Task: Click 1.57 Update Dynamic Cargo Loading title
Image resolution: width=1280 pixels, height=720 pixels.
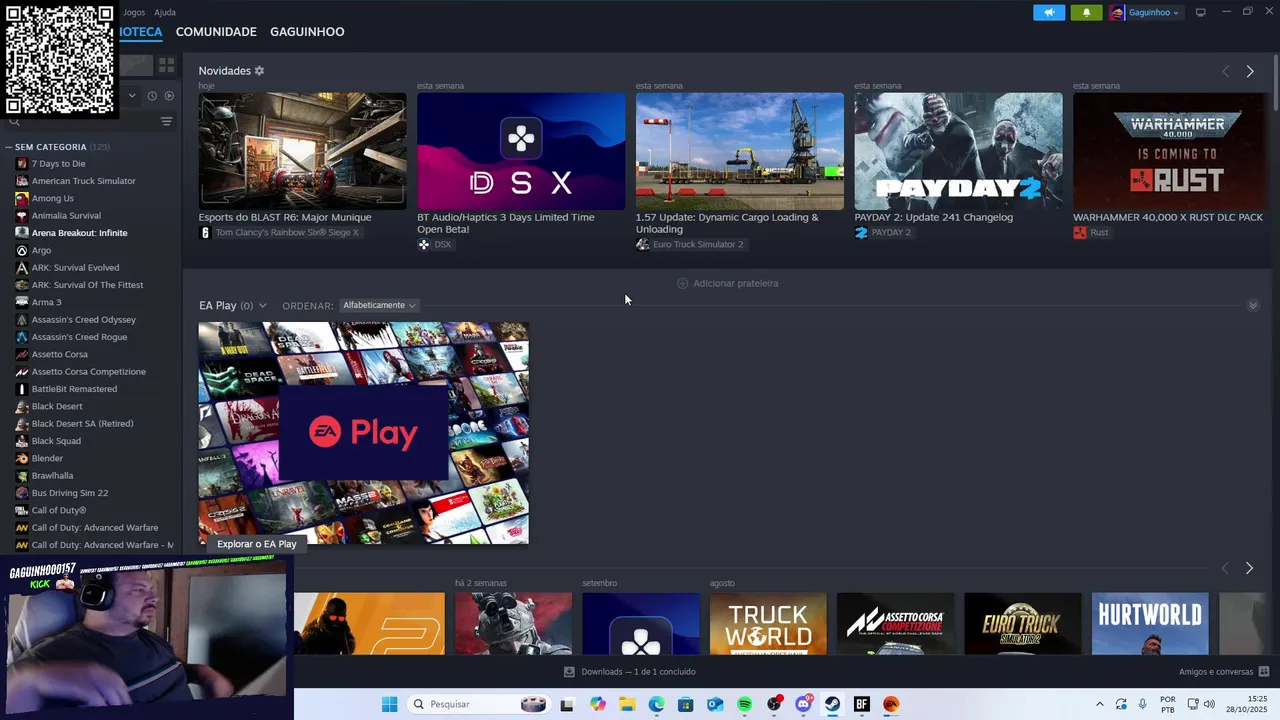Action: pos(727,223)
